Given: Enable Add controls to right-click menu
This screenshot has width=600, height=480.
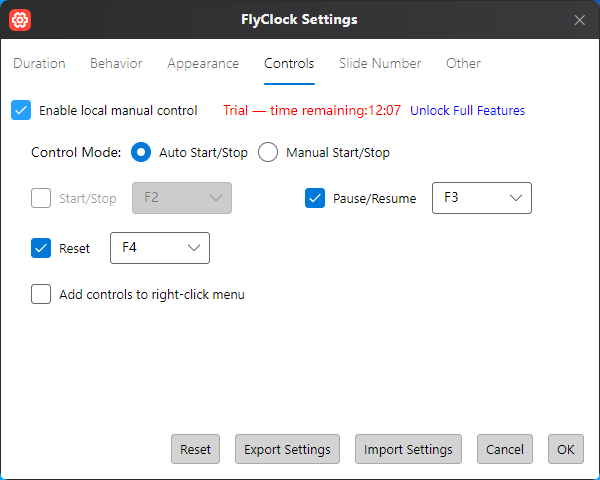Looking at the screenshot, I should pyautogui.click(x=41, y=294).
